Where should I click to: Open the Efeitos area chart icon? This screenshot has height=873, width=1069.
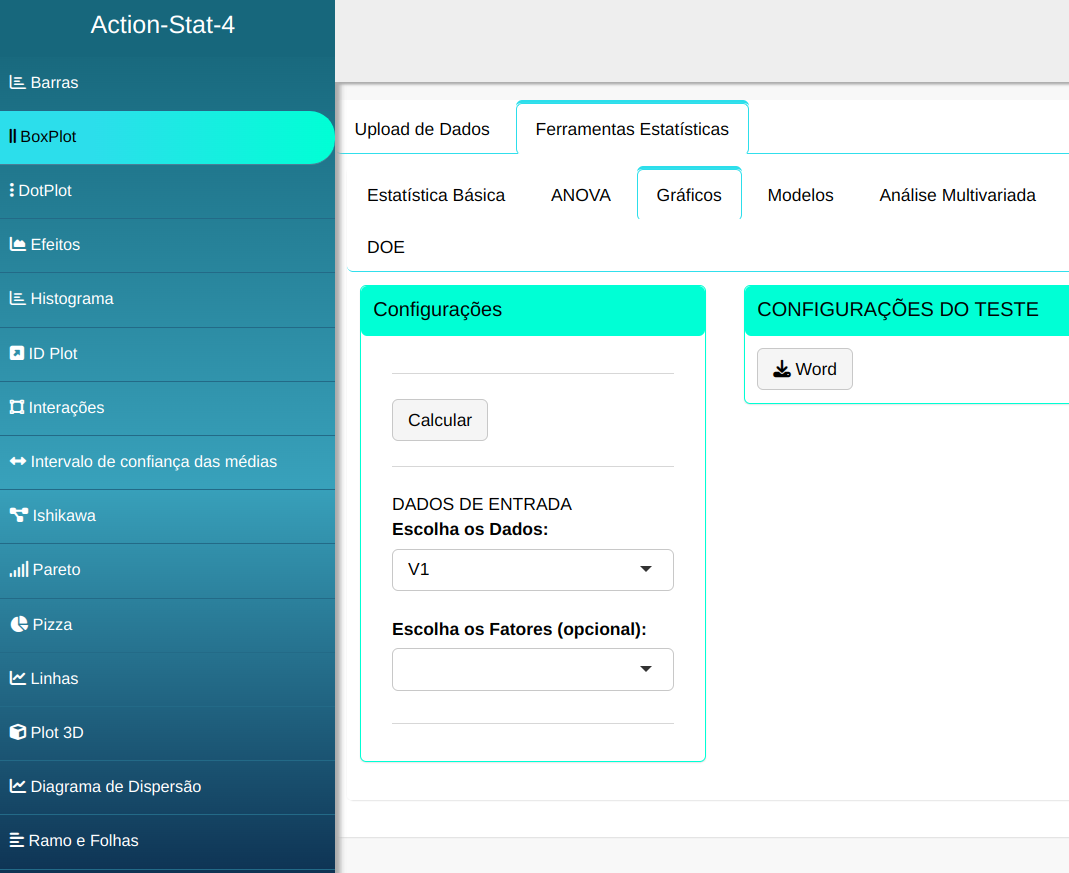tap(18, 244)
